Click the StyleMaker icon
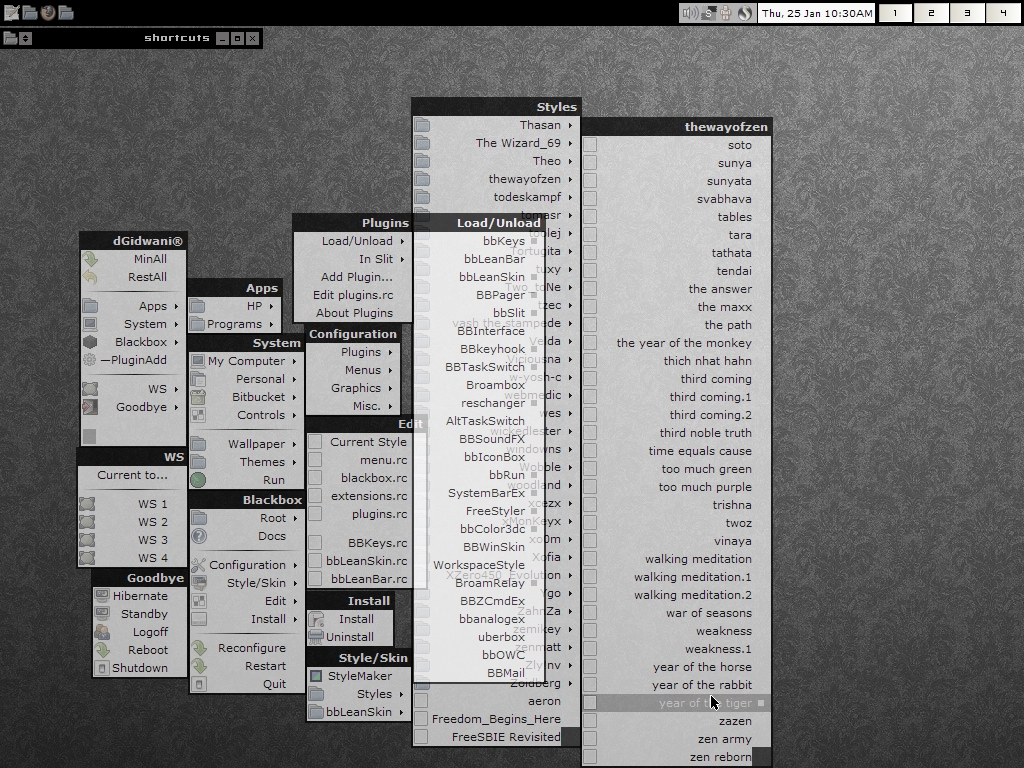Image resolution: width=1024 pixels, height=768 pixels. [x=316, y=676]
